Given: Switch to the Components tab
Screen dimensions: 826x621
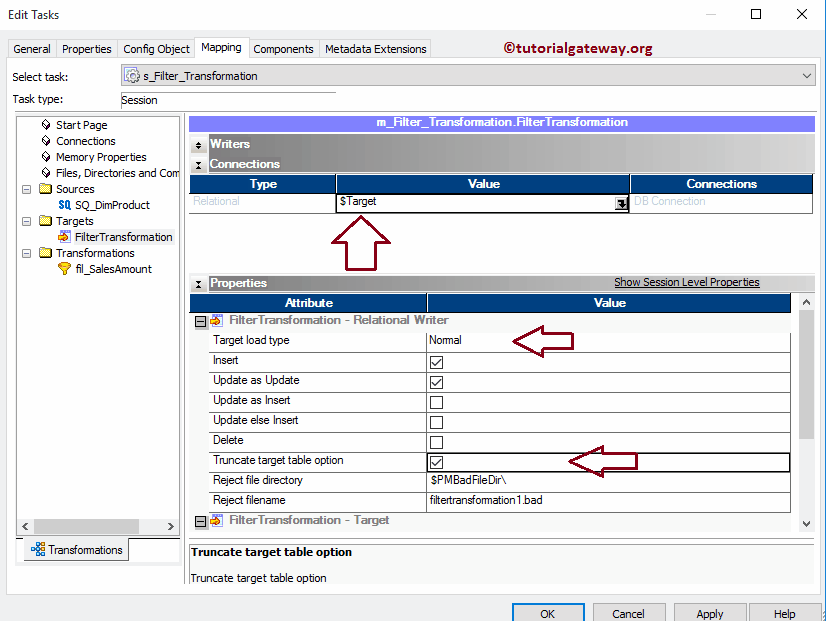Looking at the screenshot, I should [x=283, y=48].
